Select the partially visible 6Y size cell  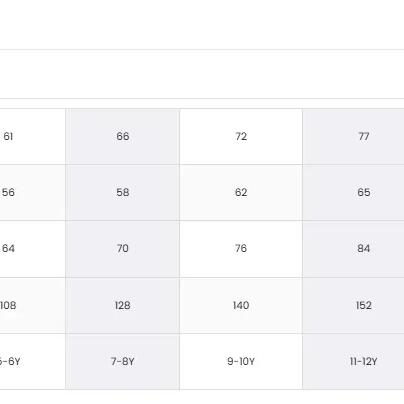point(32,361)
